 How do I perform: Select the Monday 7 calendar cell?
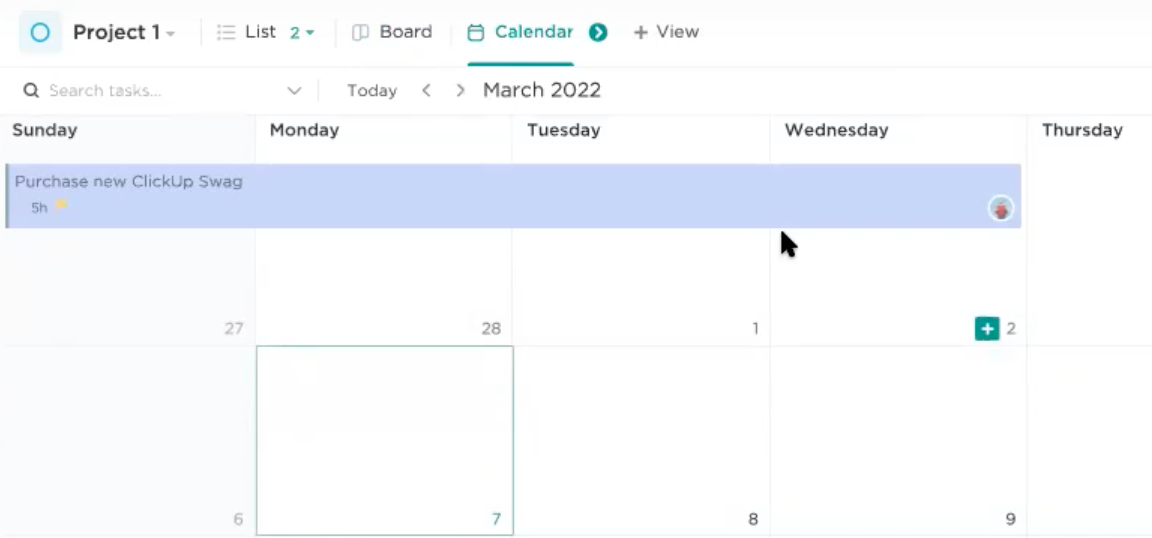click(x=384, y=440)
